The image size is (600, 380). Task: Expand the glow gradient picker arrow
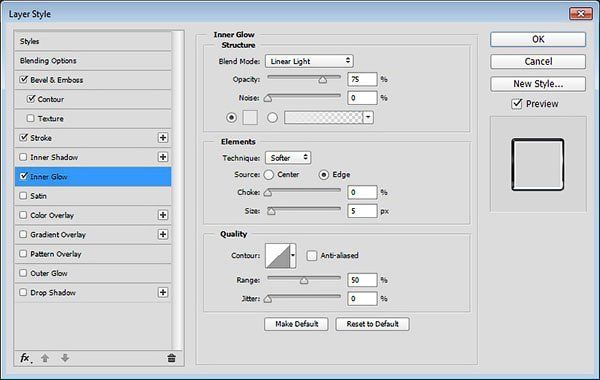point(368,117)
